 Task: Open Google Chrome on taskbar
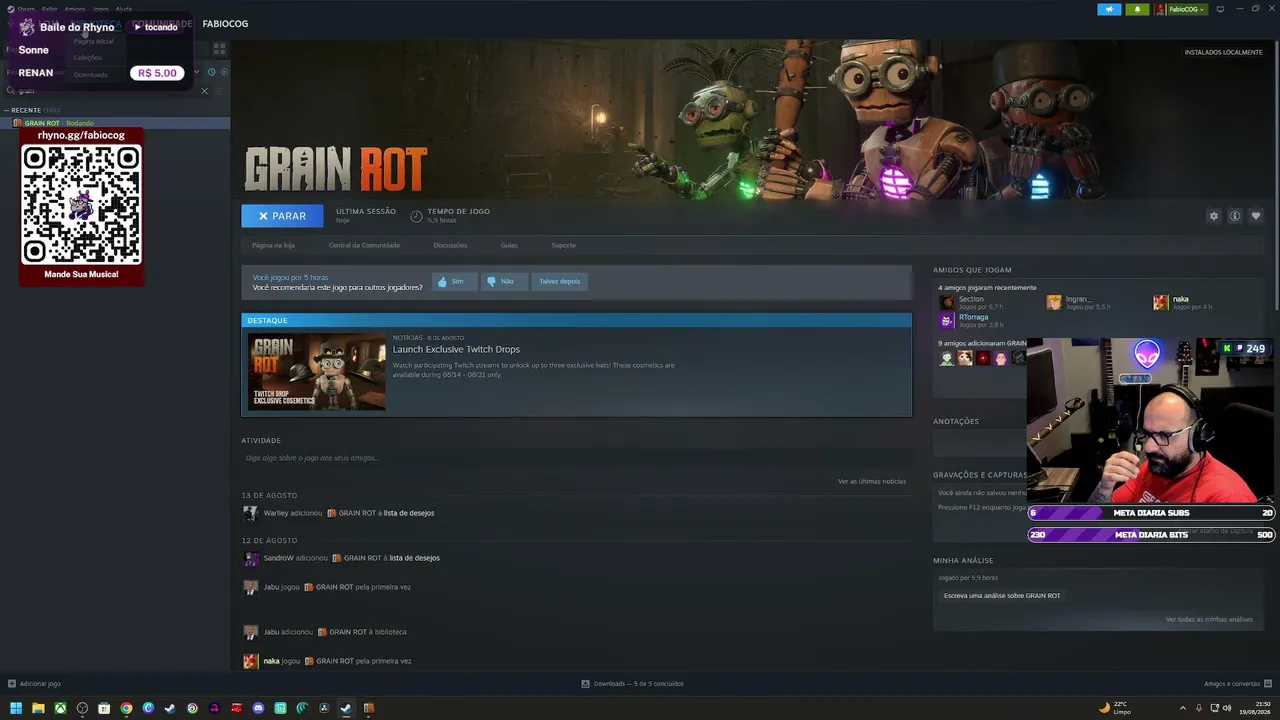click(x=126, y=708)
